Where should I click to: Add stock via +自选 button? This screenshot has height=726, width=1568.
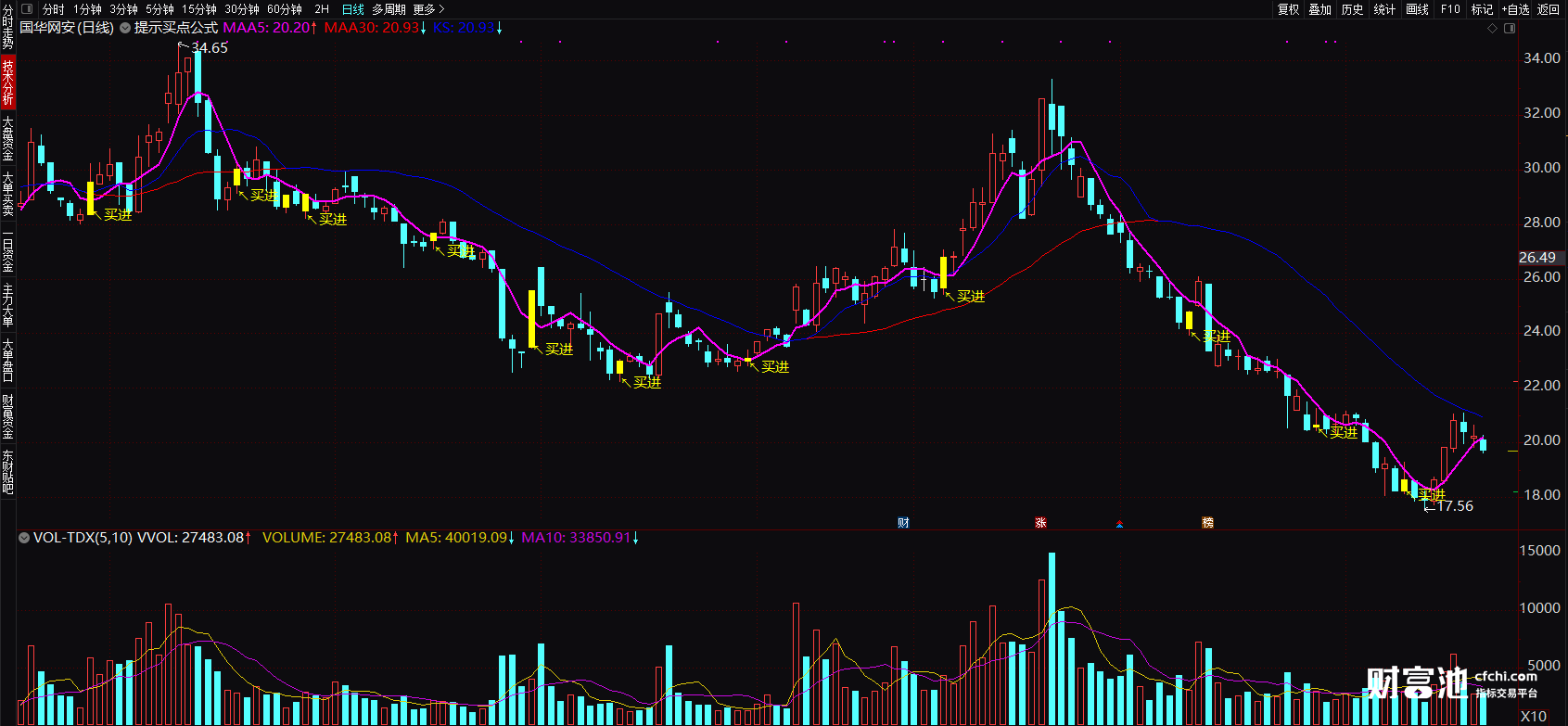click(x=1515, y=9)
